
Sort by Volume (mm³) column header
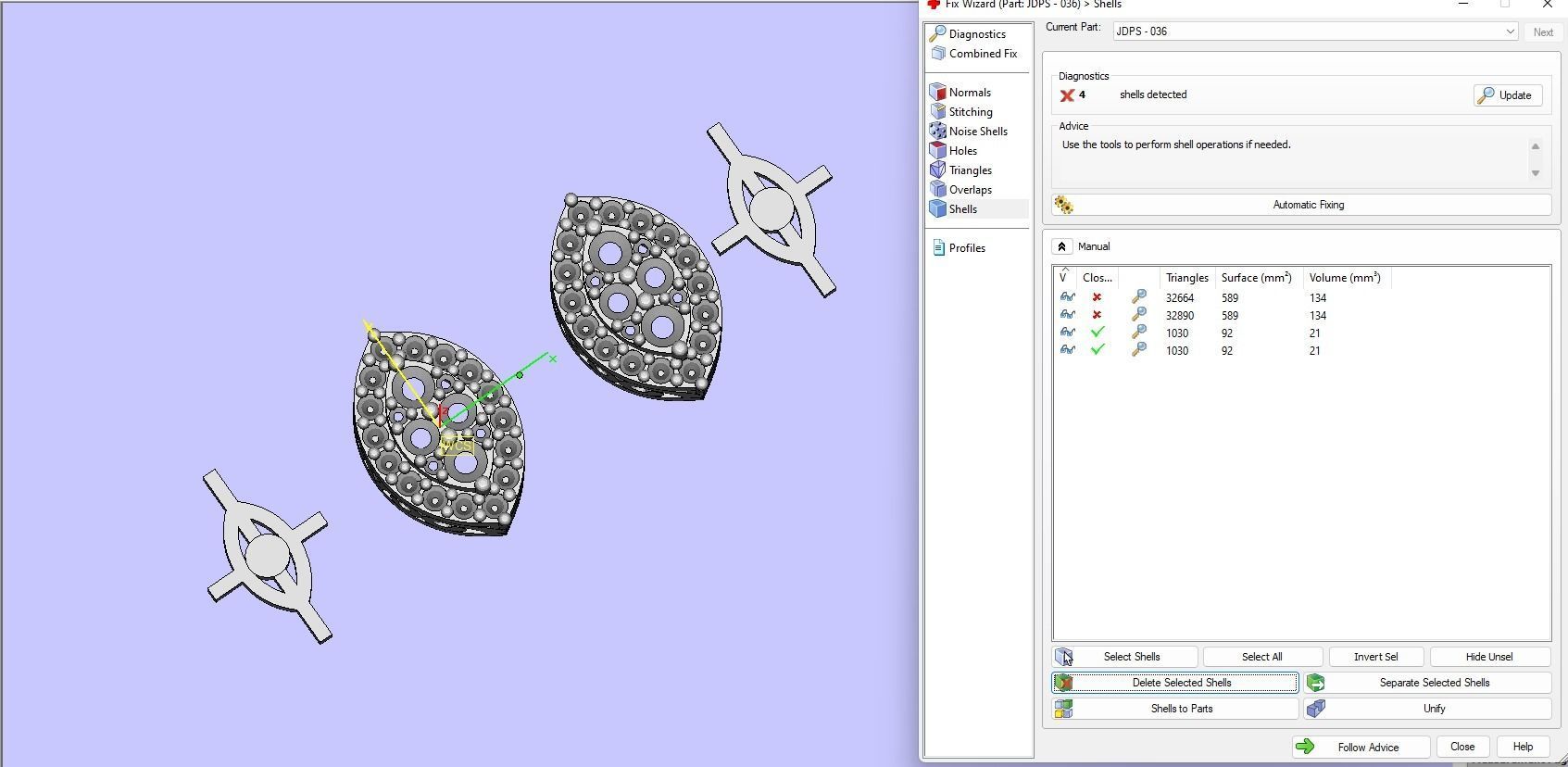pos(1345,278)
